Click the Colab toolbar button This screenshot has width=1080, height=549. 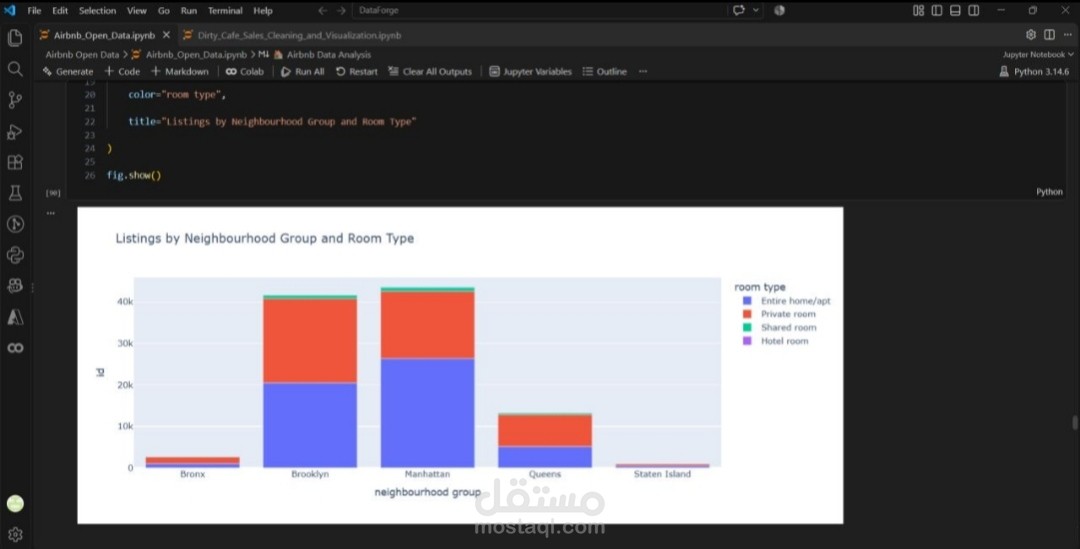[245, 71]
